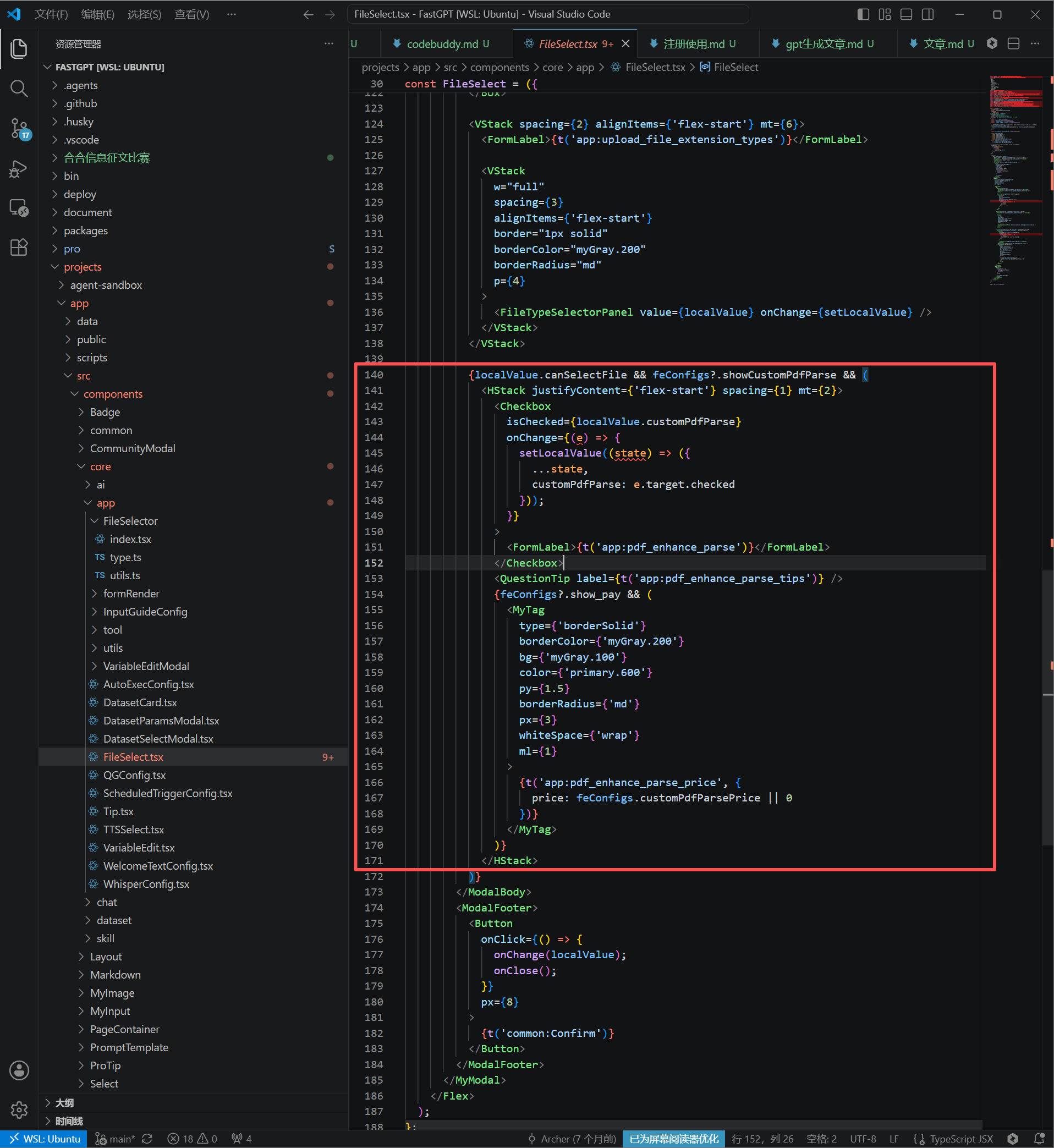Click the ports forwarded 4 indicator
The image size is (1054, 1148).
(242, 1139)
